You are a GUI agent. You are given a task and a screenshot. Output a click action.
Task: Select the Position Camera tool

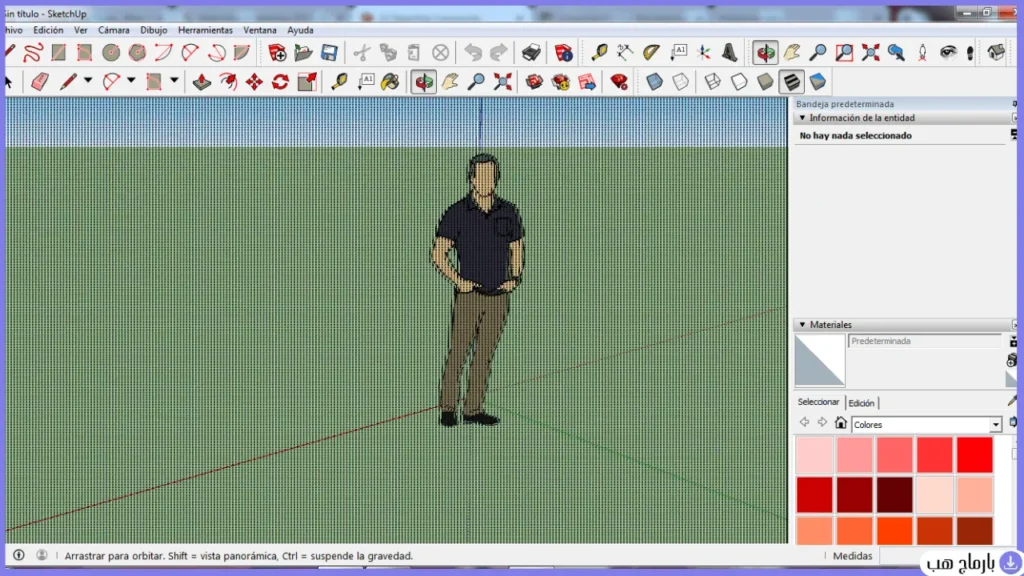pos(922,52)
